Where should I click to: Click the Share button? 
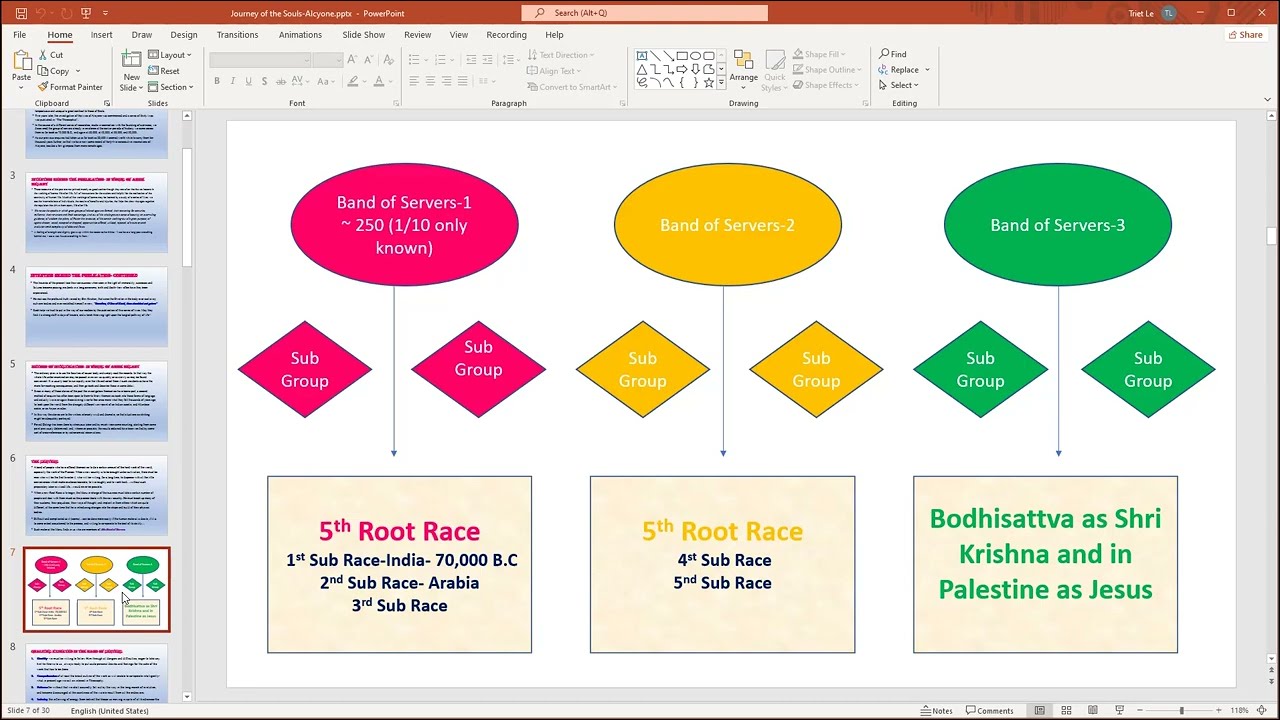(x=1245, y=34)
